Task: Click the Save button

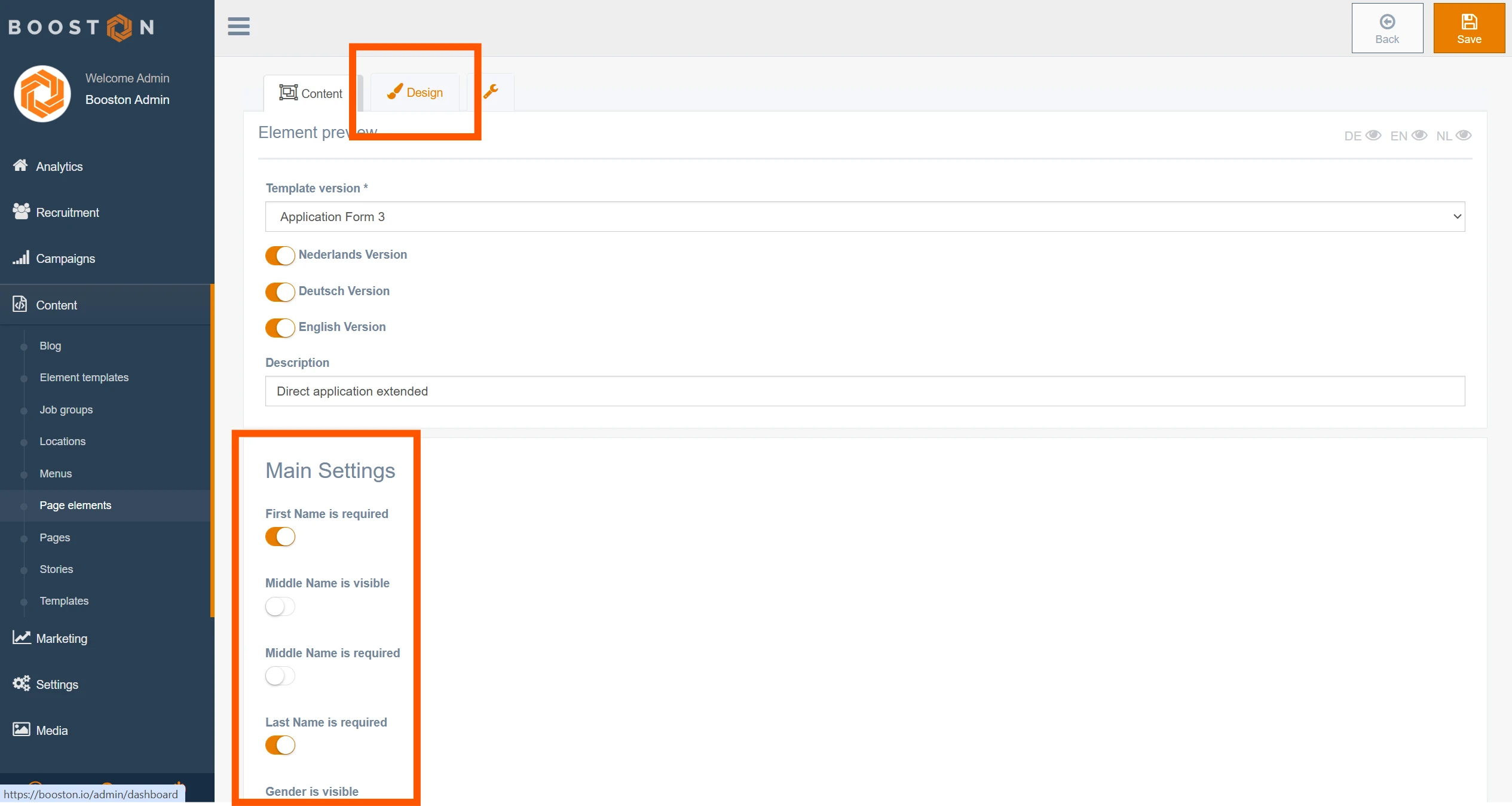Action: (1468, 28)
